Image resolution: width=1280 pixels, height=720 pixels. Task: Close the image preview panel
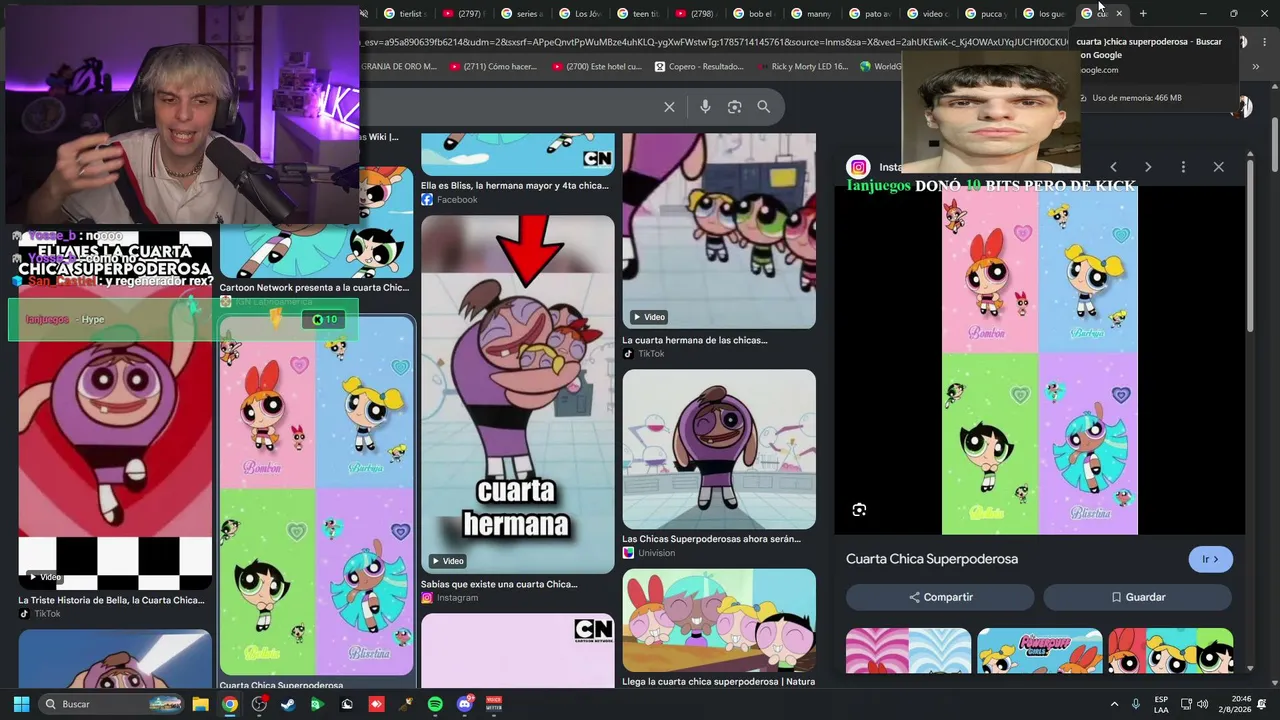tap(1218, 167)
